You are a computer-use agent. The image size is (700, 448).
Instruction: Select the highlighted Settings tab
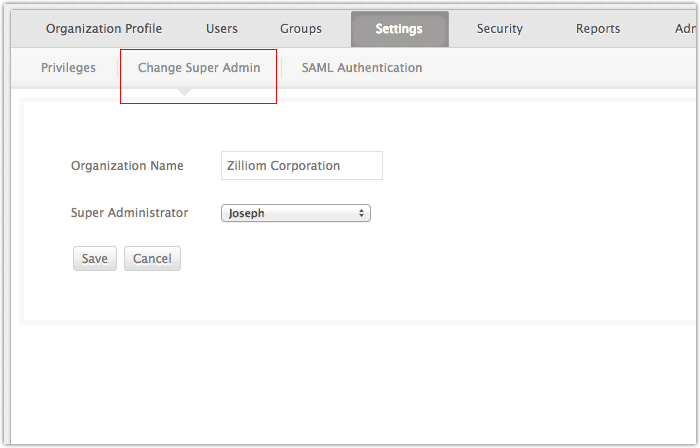[x=400, y=29]
